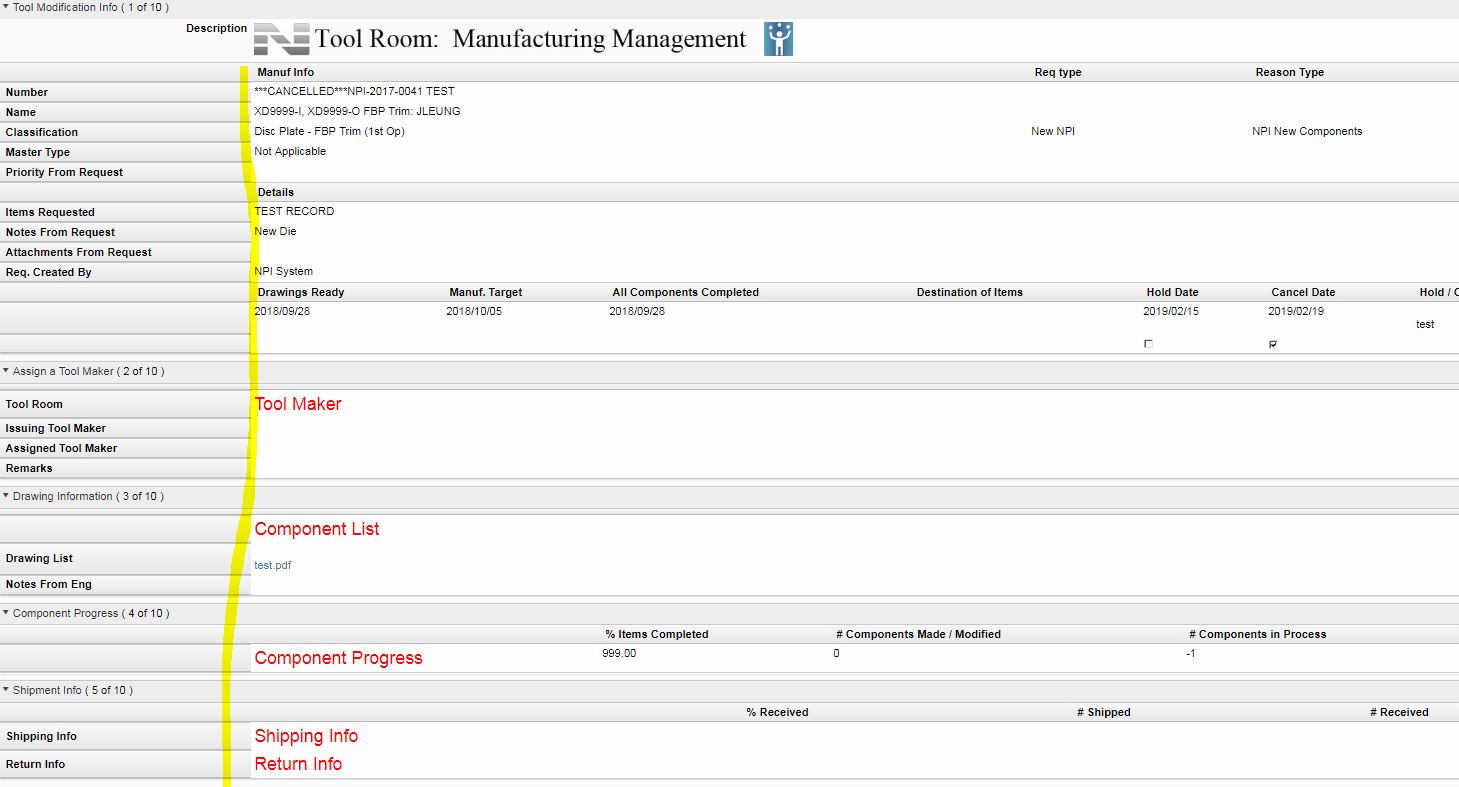Click the Number row label

[x=27, y=92]
